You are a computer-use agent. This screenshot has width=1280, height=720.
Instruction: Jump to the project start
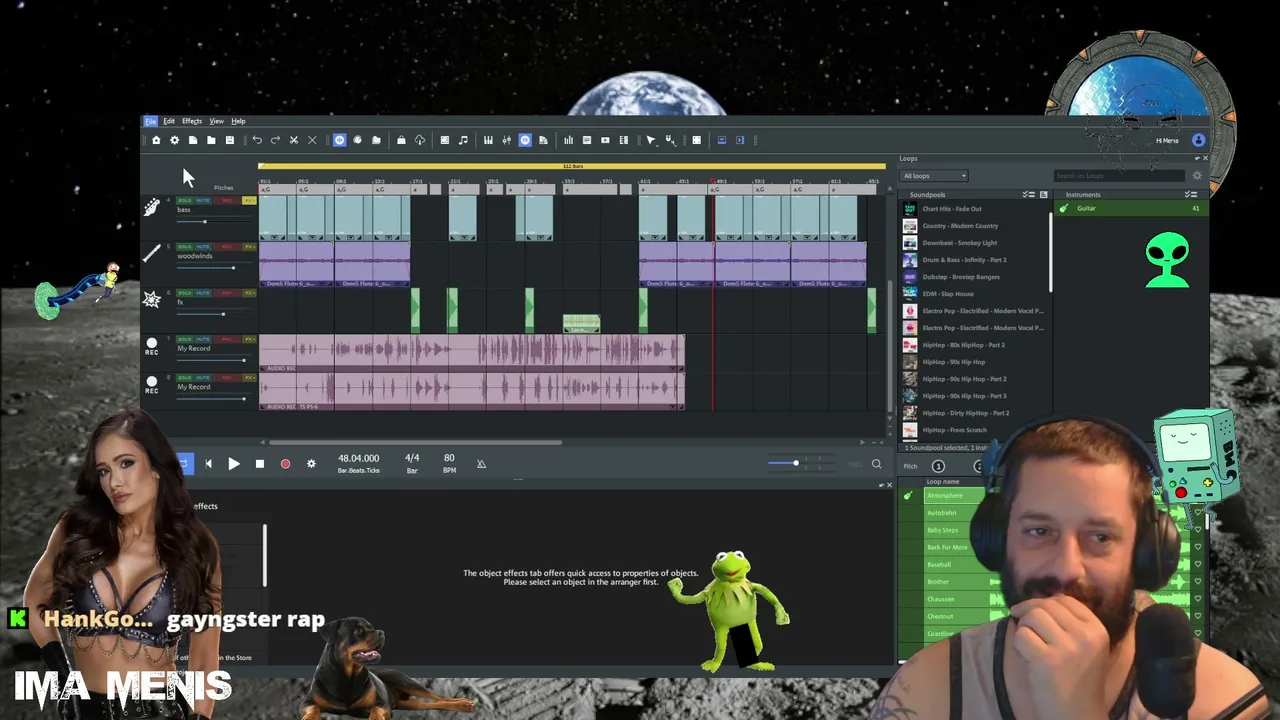pos(208,464)
